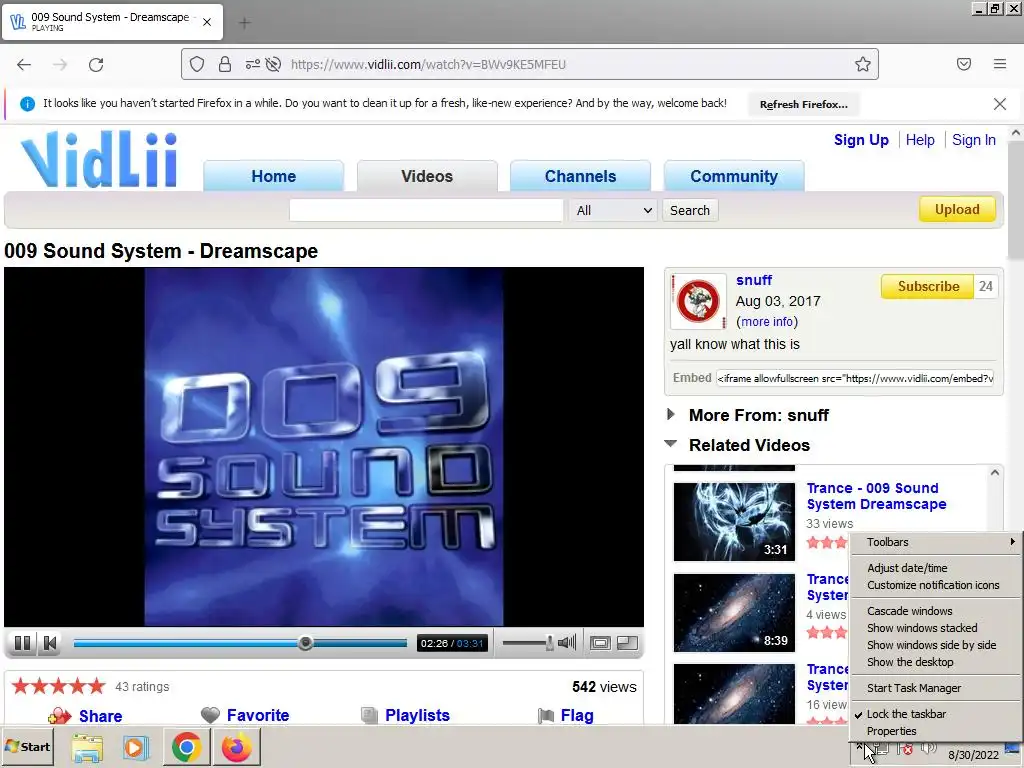Click the Sign In link
1024x768 pixels.
coord(974,140)
